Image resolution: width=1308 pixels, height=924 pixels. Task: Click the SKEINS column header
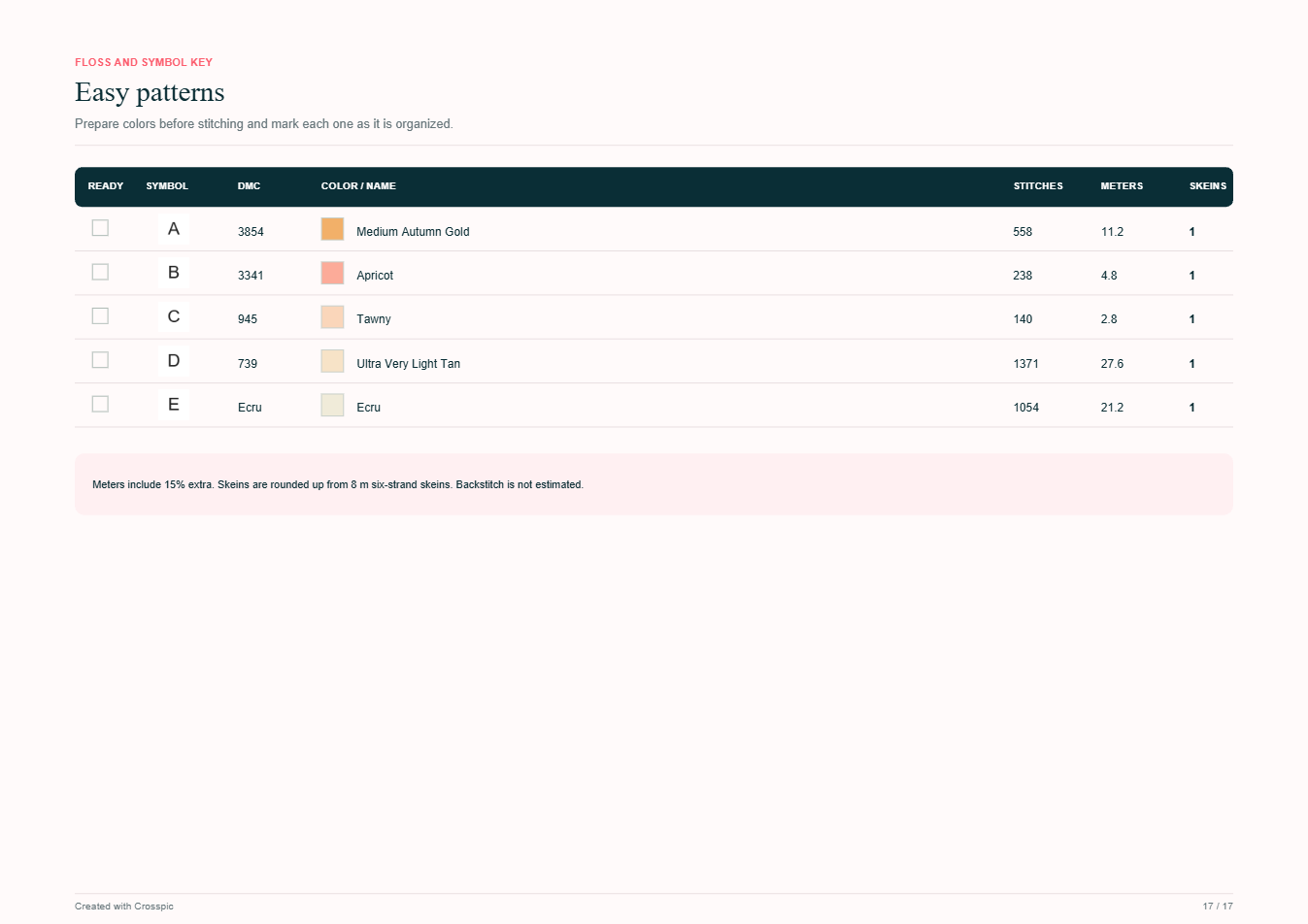tap(1208, 186)
